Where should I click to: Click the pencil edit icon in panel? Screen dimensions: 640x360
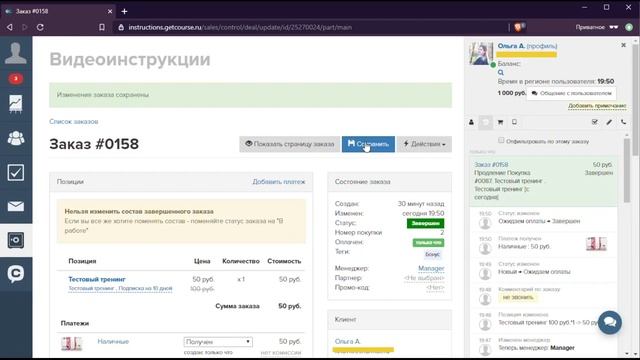(x=609, y=122)
